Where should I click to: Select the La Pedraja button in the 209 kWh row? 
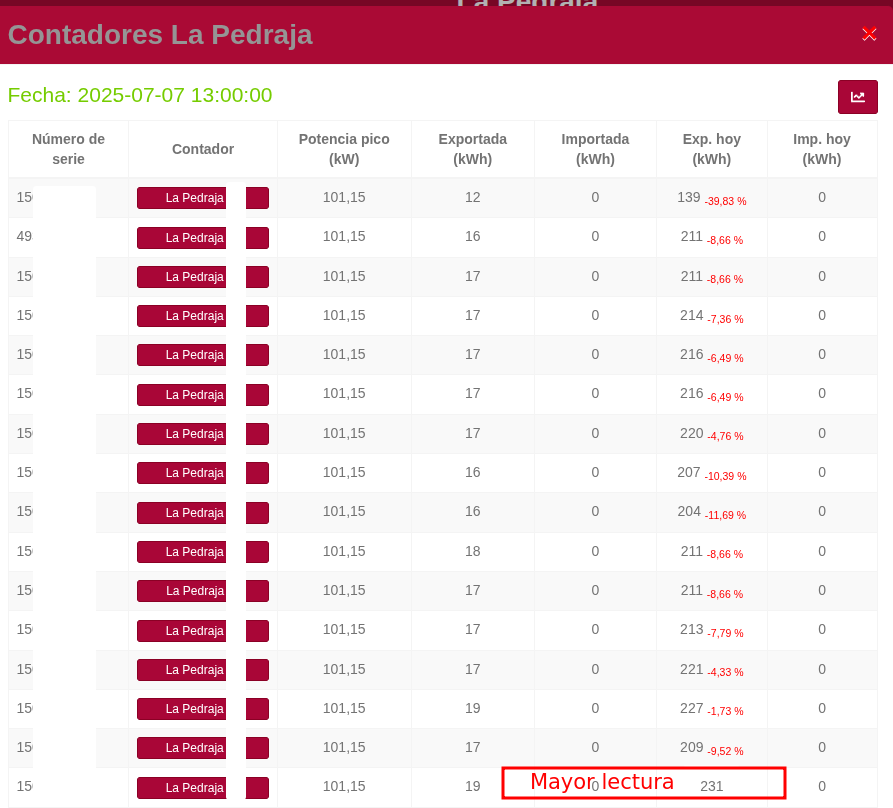coord(182,748)
